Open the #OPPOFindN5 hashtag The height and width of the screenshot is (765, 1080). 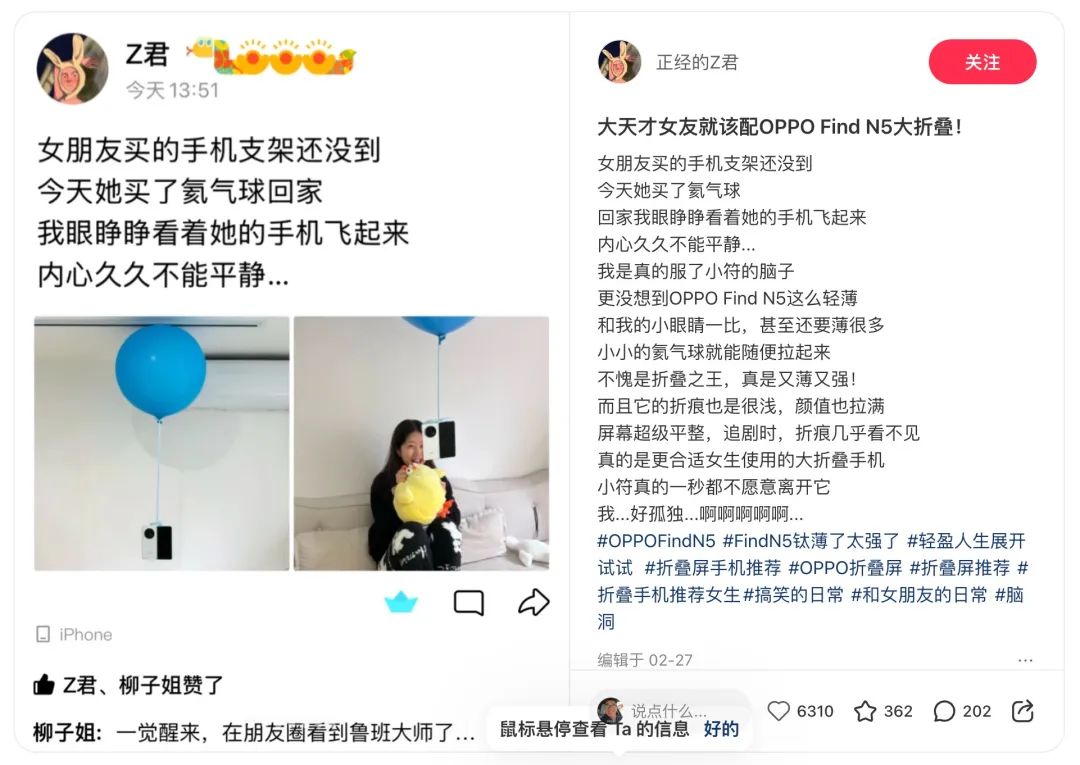tap(656, 541)
